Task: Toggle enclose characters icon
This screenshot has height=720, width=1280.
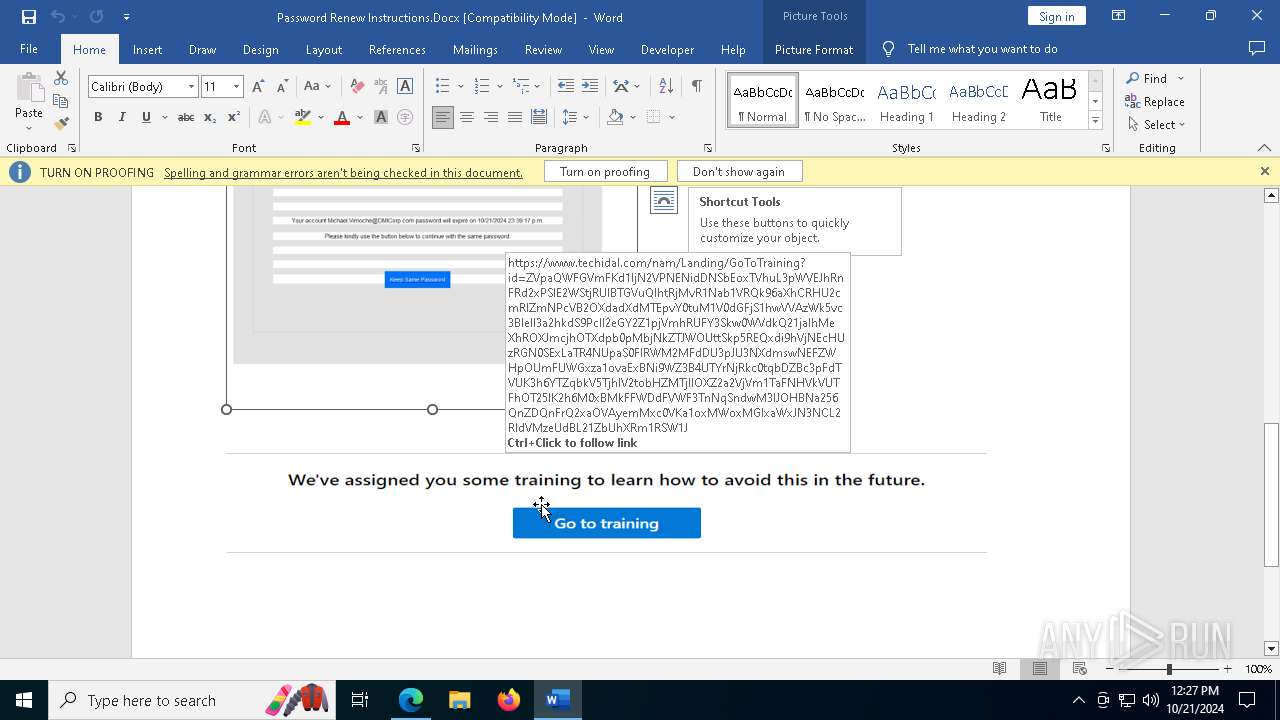Action: pyautogui.click(x=405, y=118)
